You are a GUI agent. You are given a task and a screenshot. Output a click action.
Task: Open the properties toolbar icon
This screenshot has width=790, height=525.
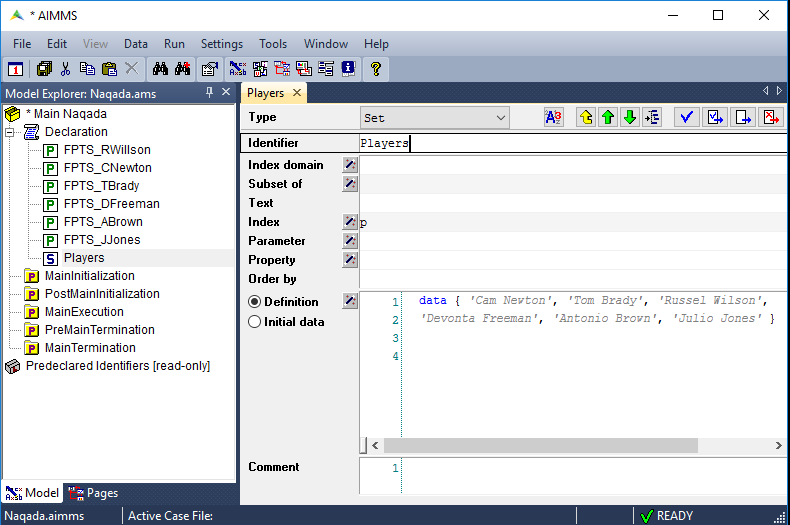[210, 69]
